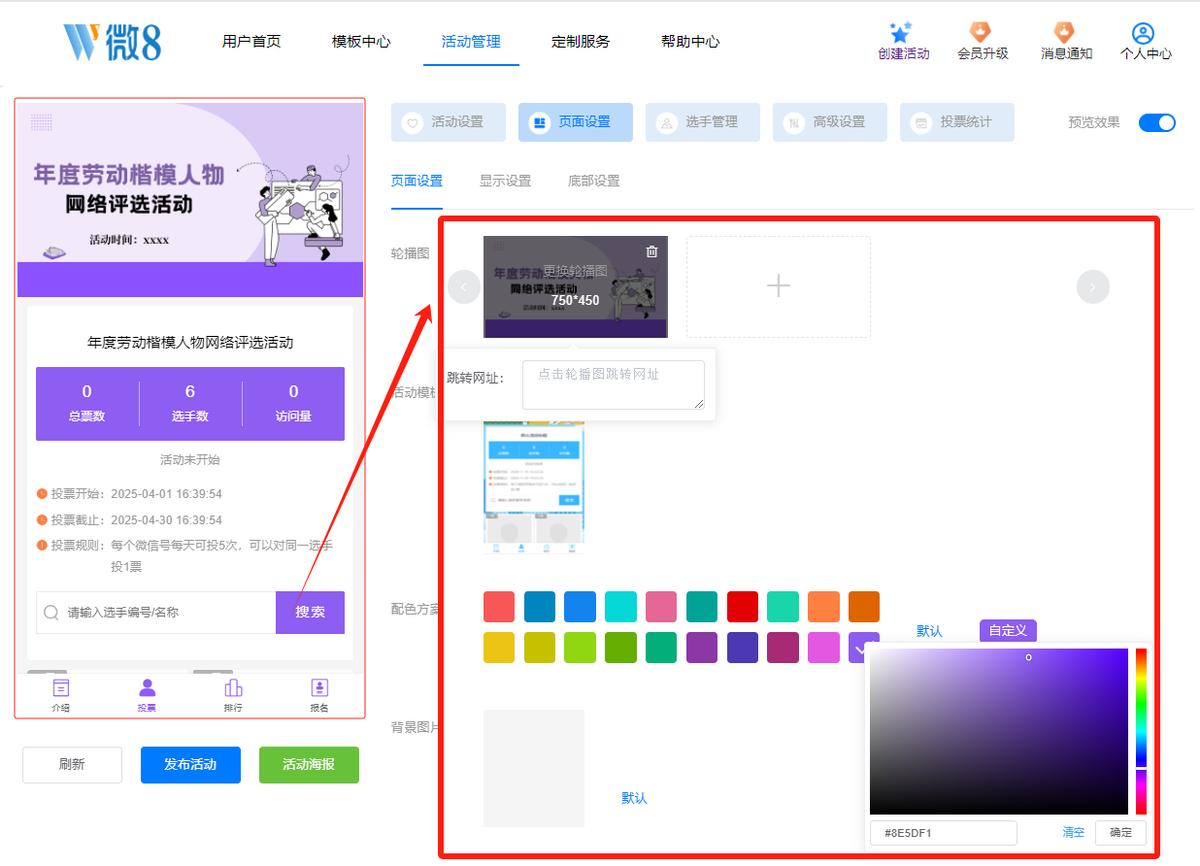1200x866 pixels.
Task: Open 介绍 tab in phone preview
Action: [x=61, y=696]
